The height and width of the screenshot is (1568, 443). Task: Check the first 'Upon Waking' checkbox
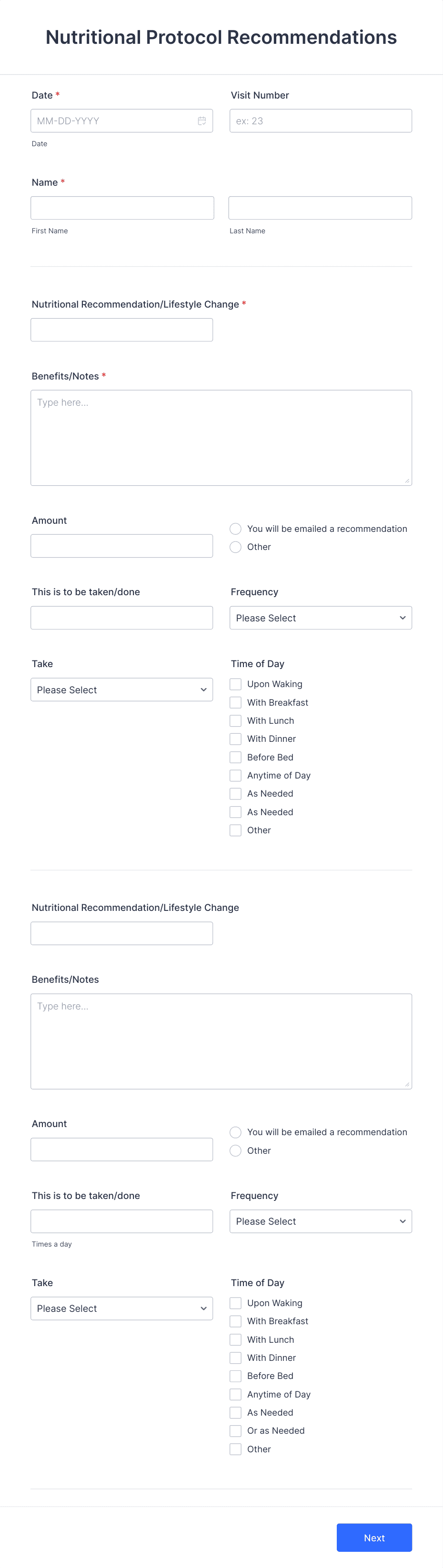click(x=235, y=684)
